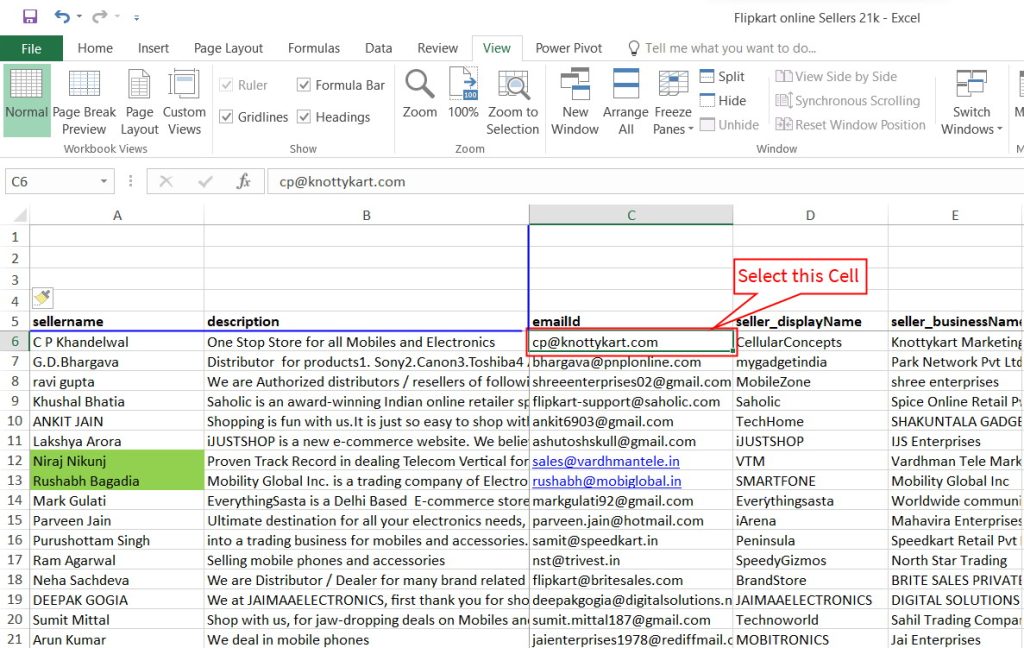Click cell flipkart@britesales.com
Screen dimensions: 1024x648
point(631,580)
